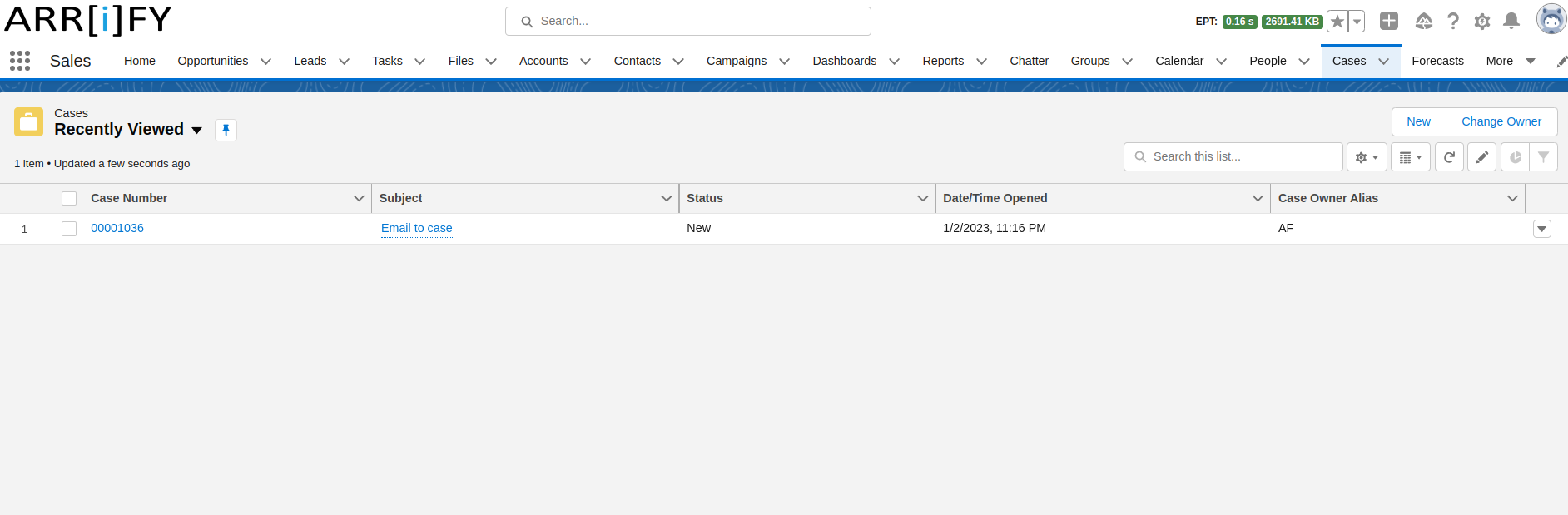The height and width of the screenshot is (515, 1568).
Task: Pin the Recently Viewed list
Action: (226, 130)
